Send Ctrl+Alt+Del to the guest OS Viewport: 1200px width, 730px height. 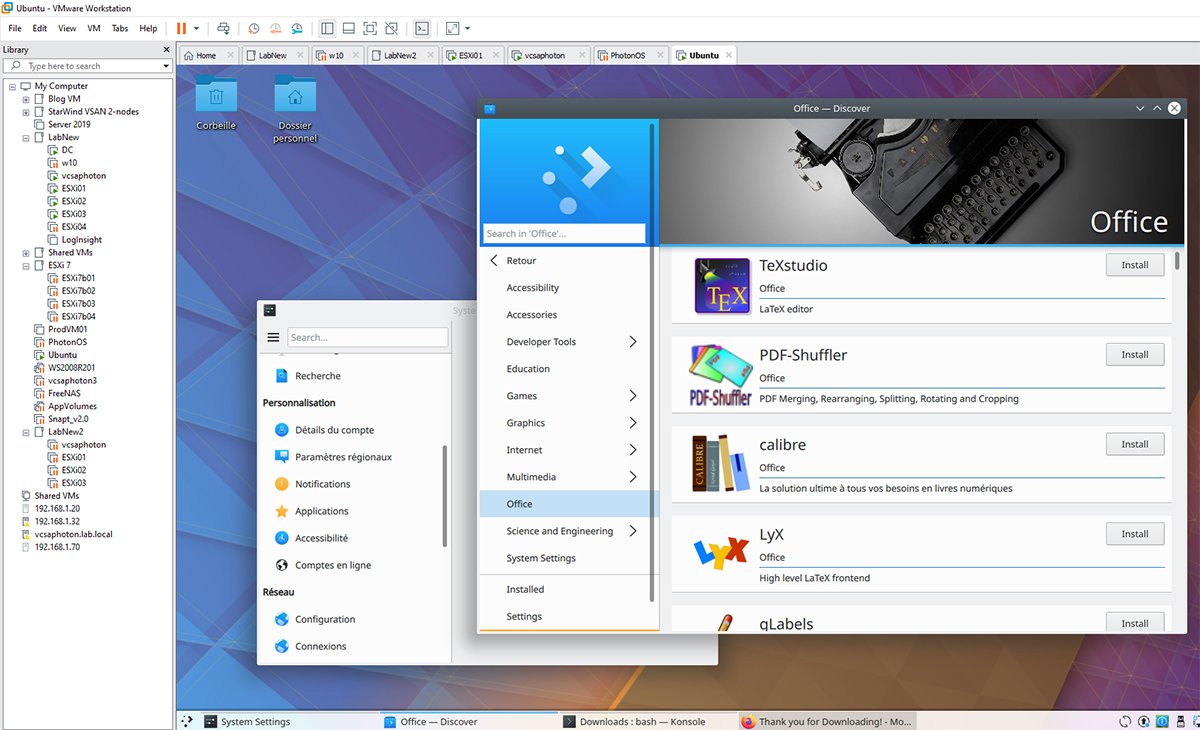click(x=224, y=28)
